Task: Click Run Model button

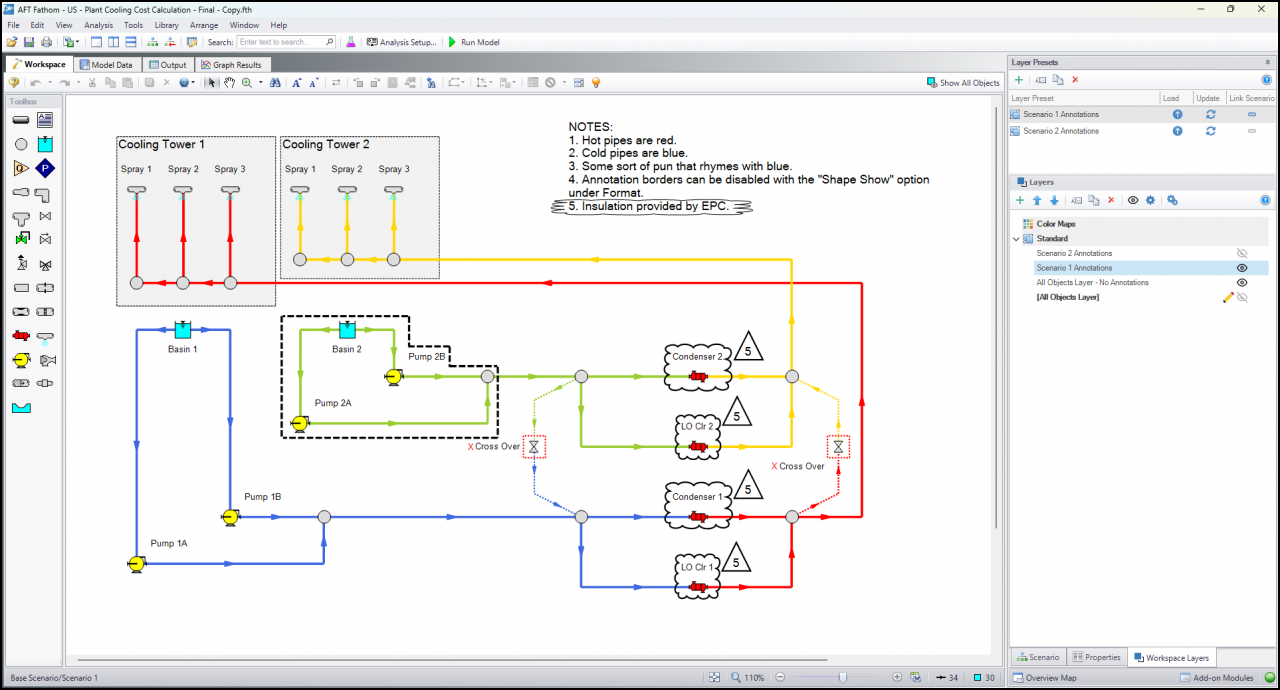Action: click(474, 42)
